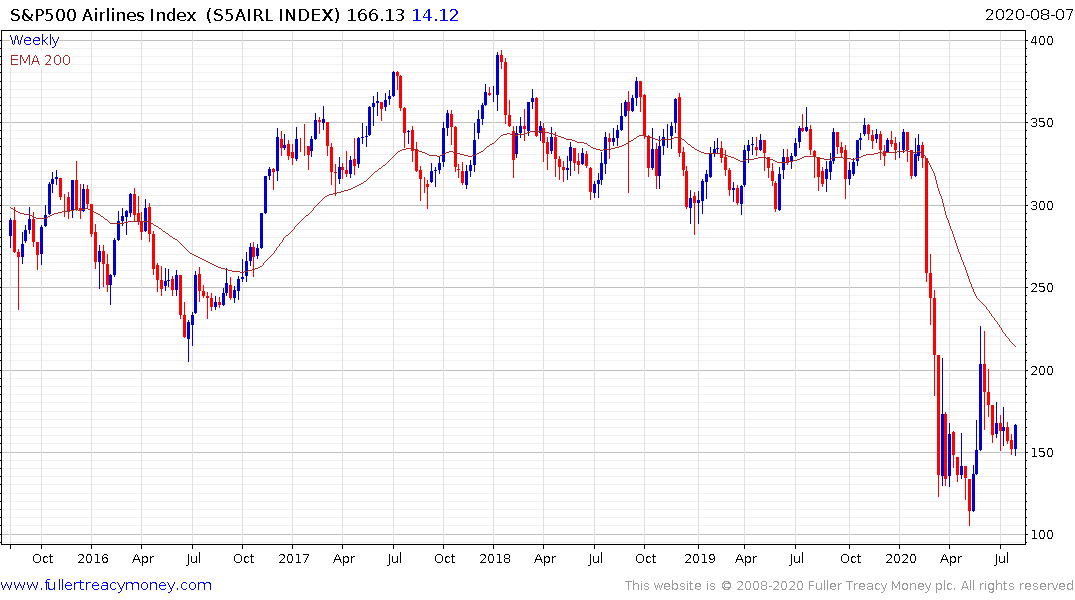Click the 300 label on the price axis

[1042, 206]
